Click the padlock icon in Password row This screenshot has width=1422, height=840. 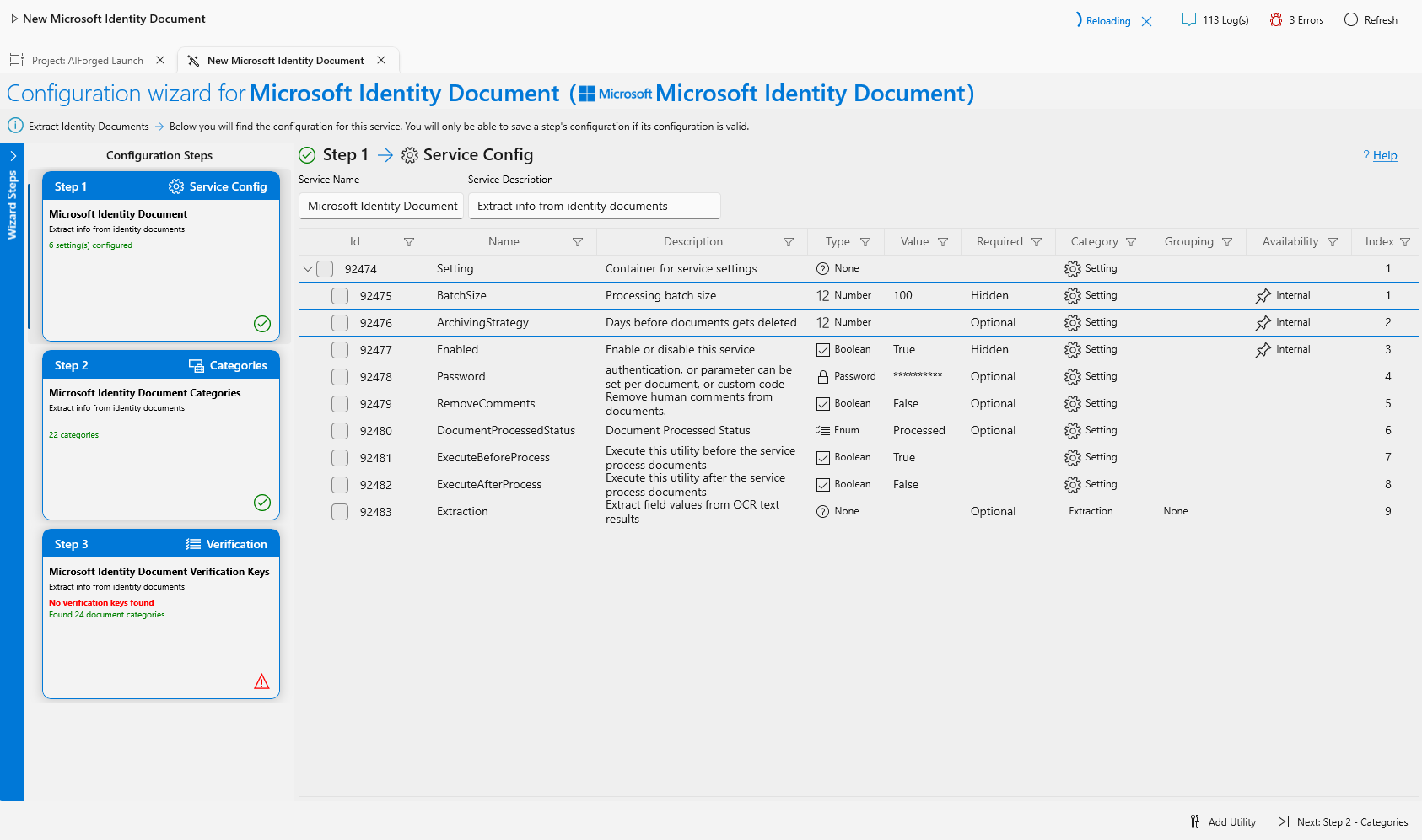point(823,377)
